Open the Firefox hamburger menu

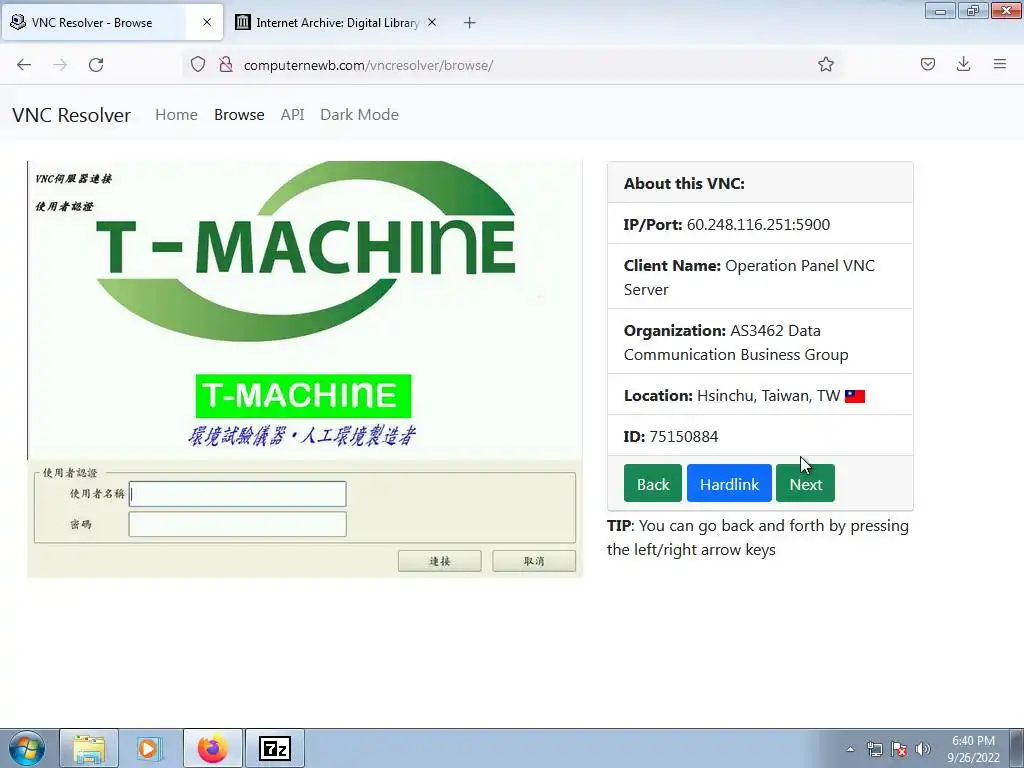1000,64
